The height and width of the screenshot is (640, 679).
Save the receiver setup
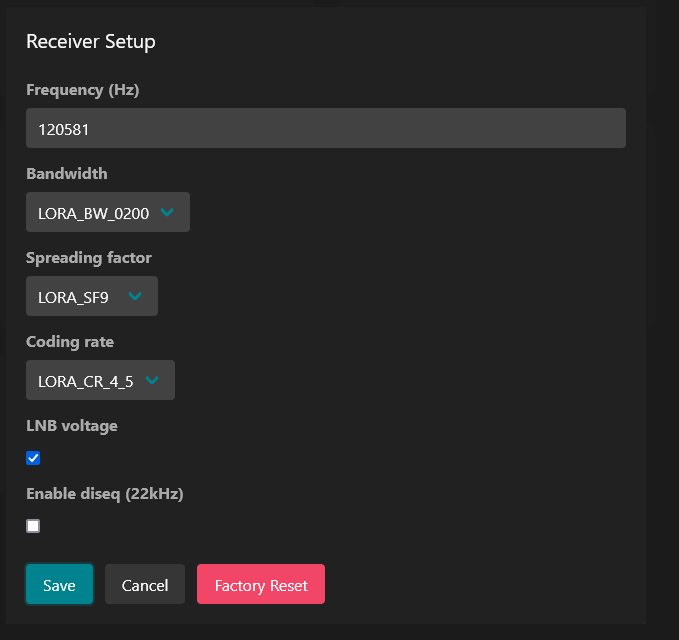[59, 584]
